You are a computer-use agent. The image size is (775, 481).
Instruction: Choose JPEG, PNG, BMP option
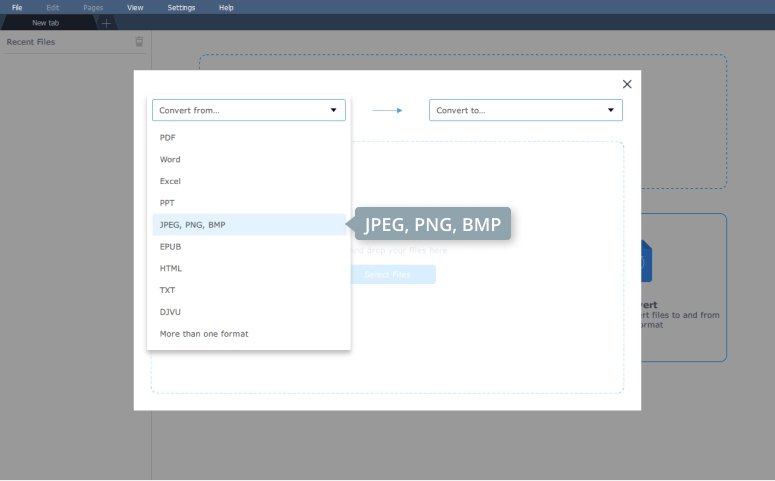(x=249, y=224)
